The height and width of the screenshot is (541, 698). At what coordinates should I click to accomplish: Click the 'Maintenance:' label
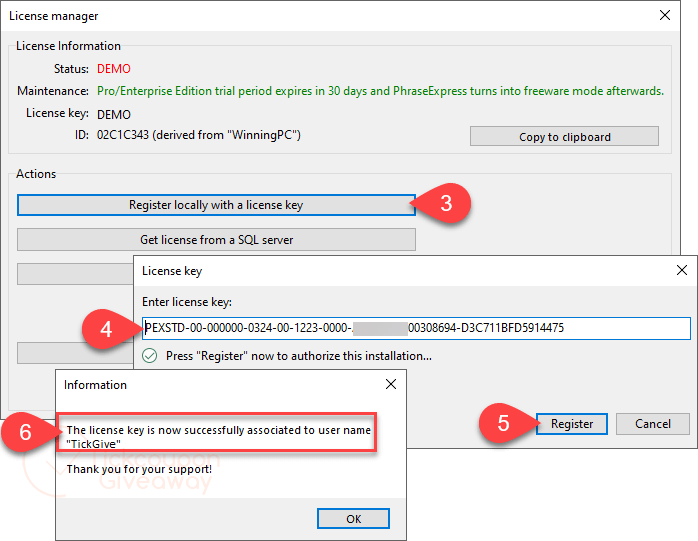click(x=53, y=91)
